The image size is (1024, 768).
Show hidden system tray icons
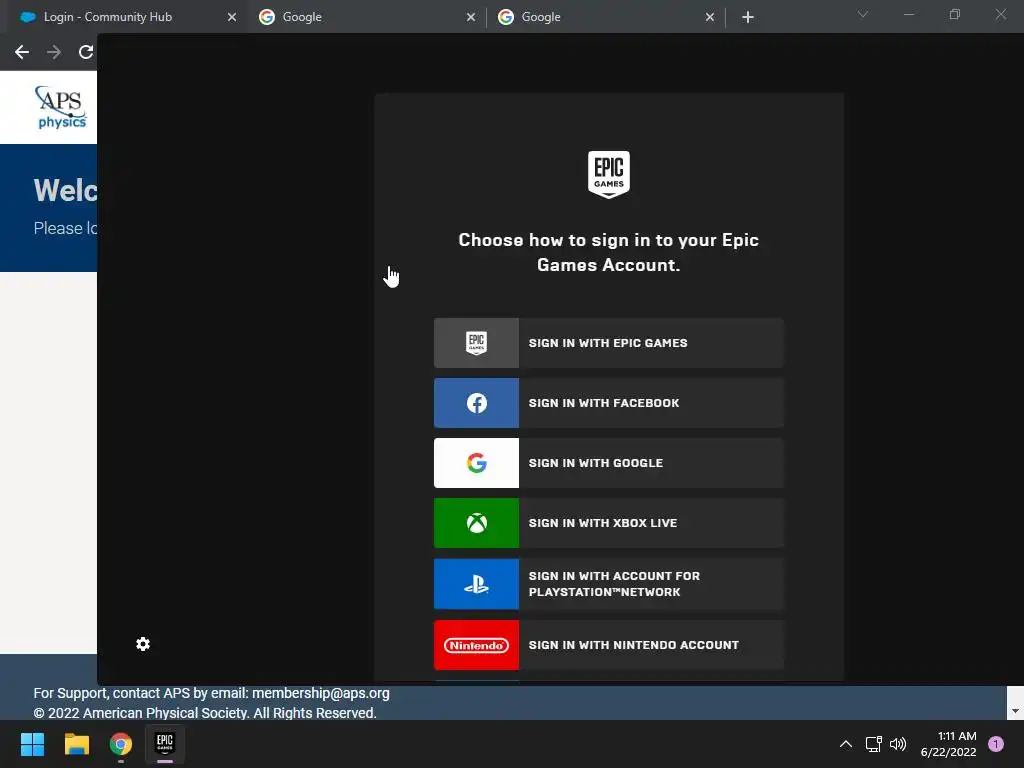coord(846,744)
